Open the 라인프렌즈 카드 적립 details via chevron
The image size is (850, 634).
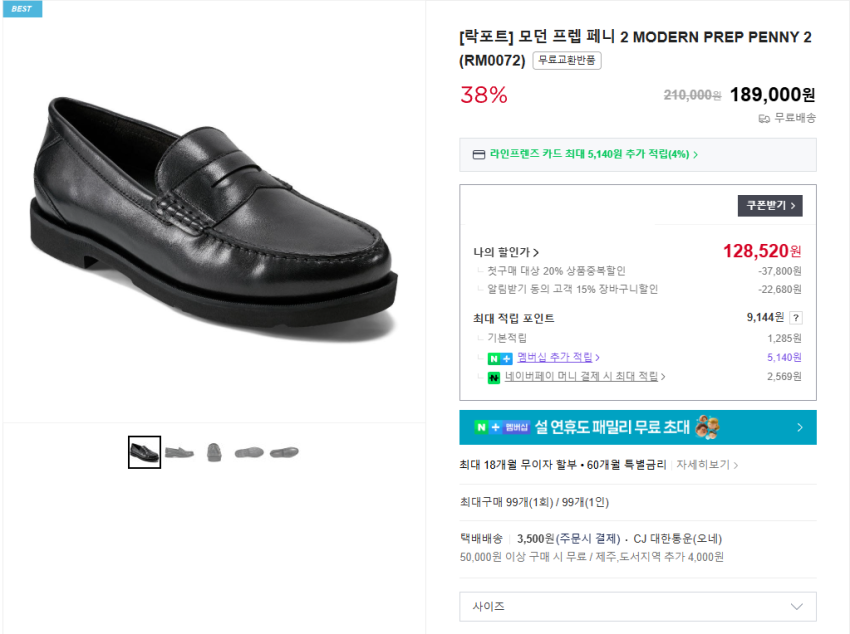click(x=694, y=156)
